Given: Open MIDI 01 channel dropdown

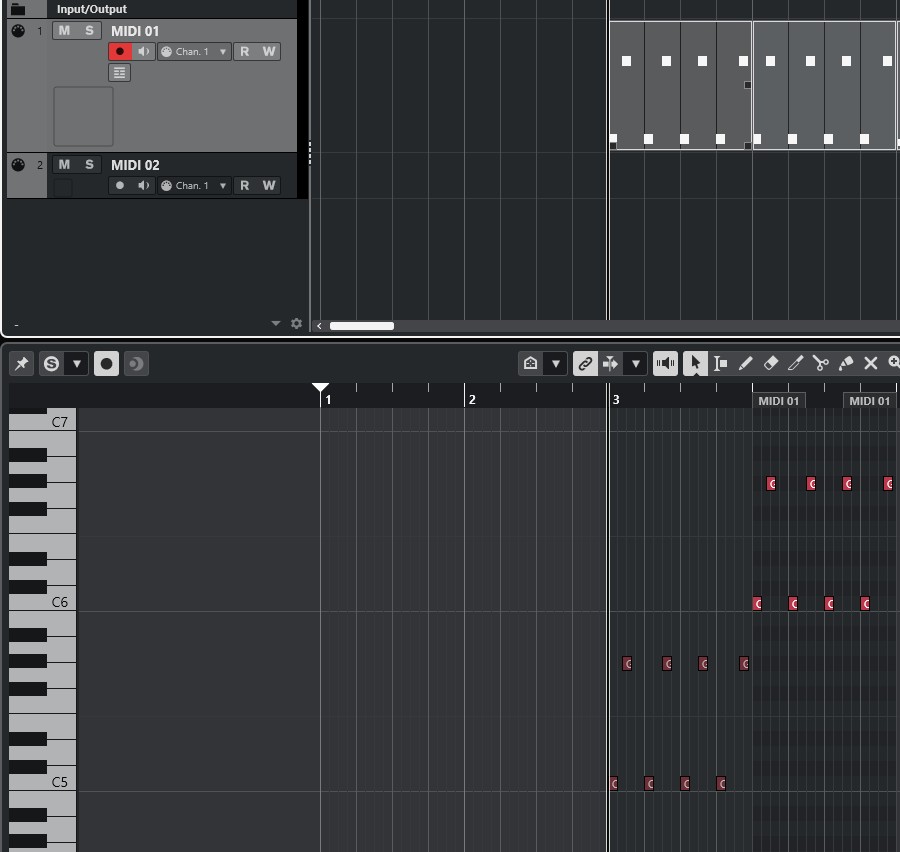Looking at the screenshot, I should pos(195,52).
